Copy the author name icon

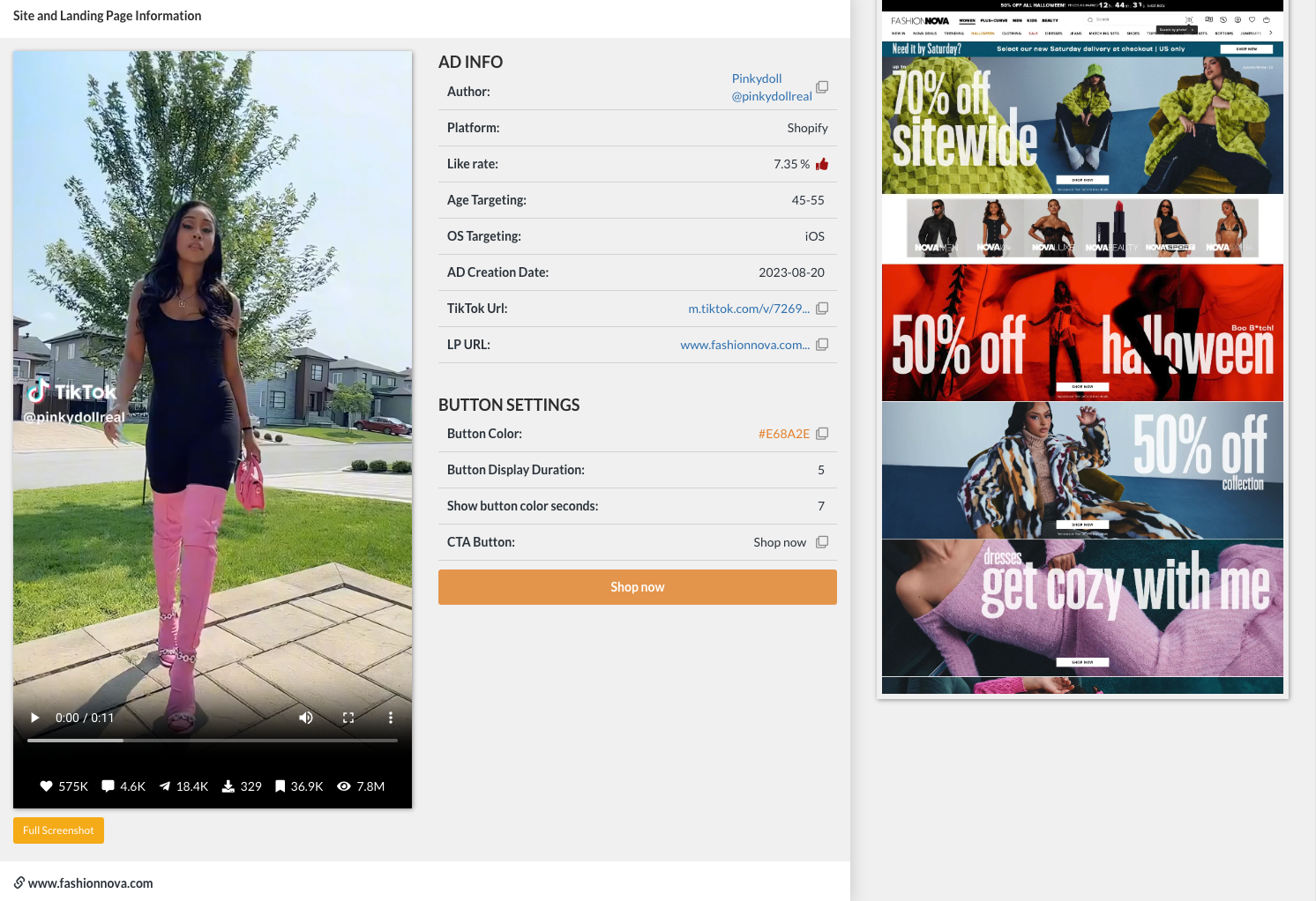point(822,87)
